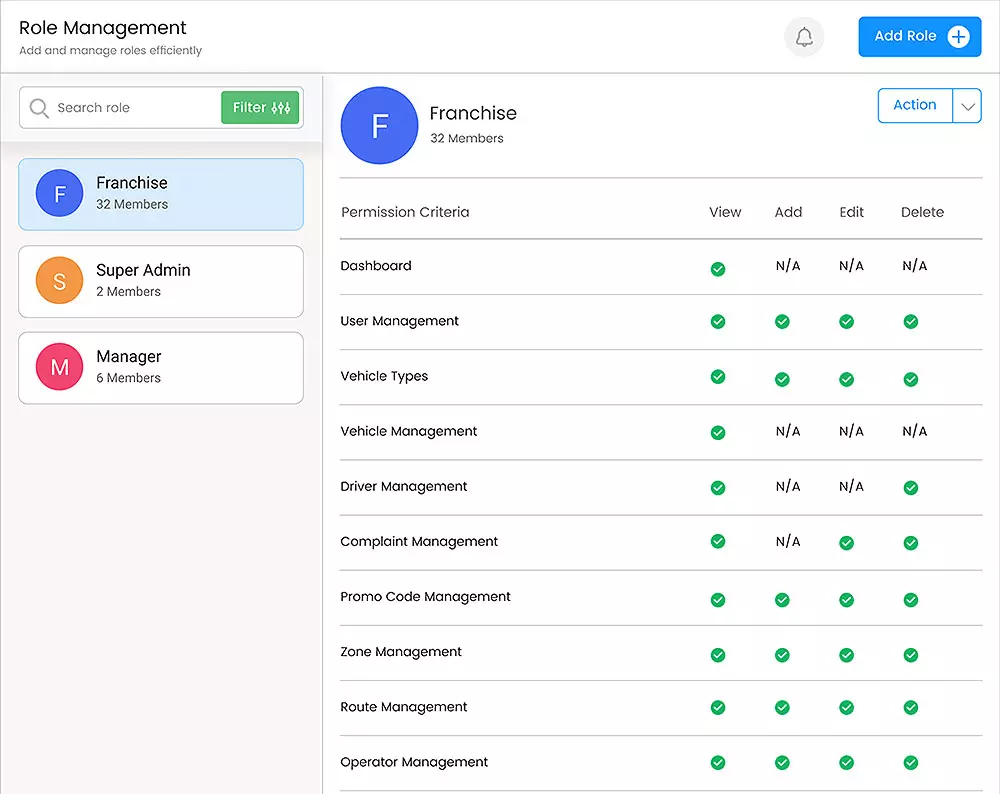Toggle Promo Code Management Edit permission
Screen dimensions: 1000x794
pyautogui.click(x=847, y=600)
